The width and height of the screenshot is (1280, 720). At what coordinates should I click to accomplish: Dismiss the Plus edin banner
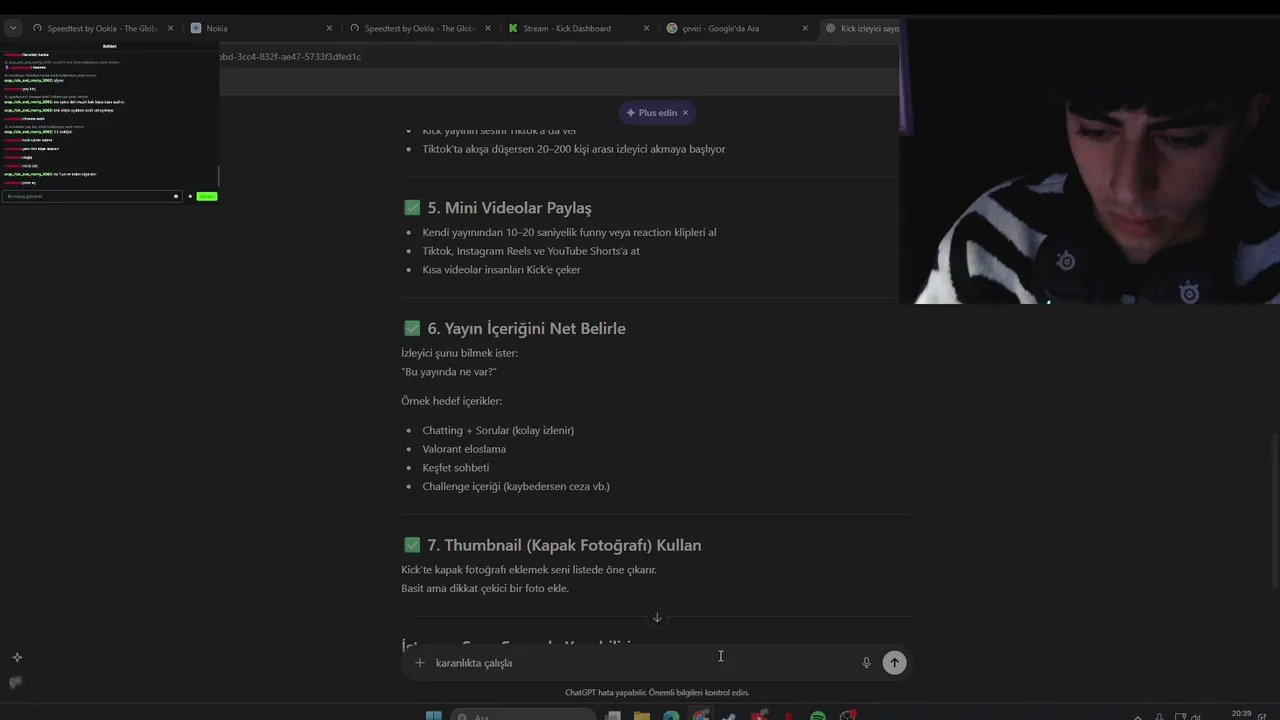[x=685, y=113]
